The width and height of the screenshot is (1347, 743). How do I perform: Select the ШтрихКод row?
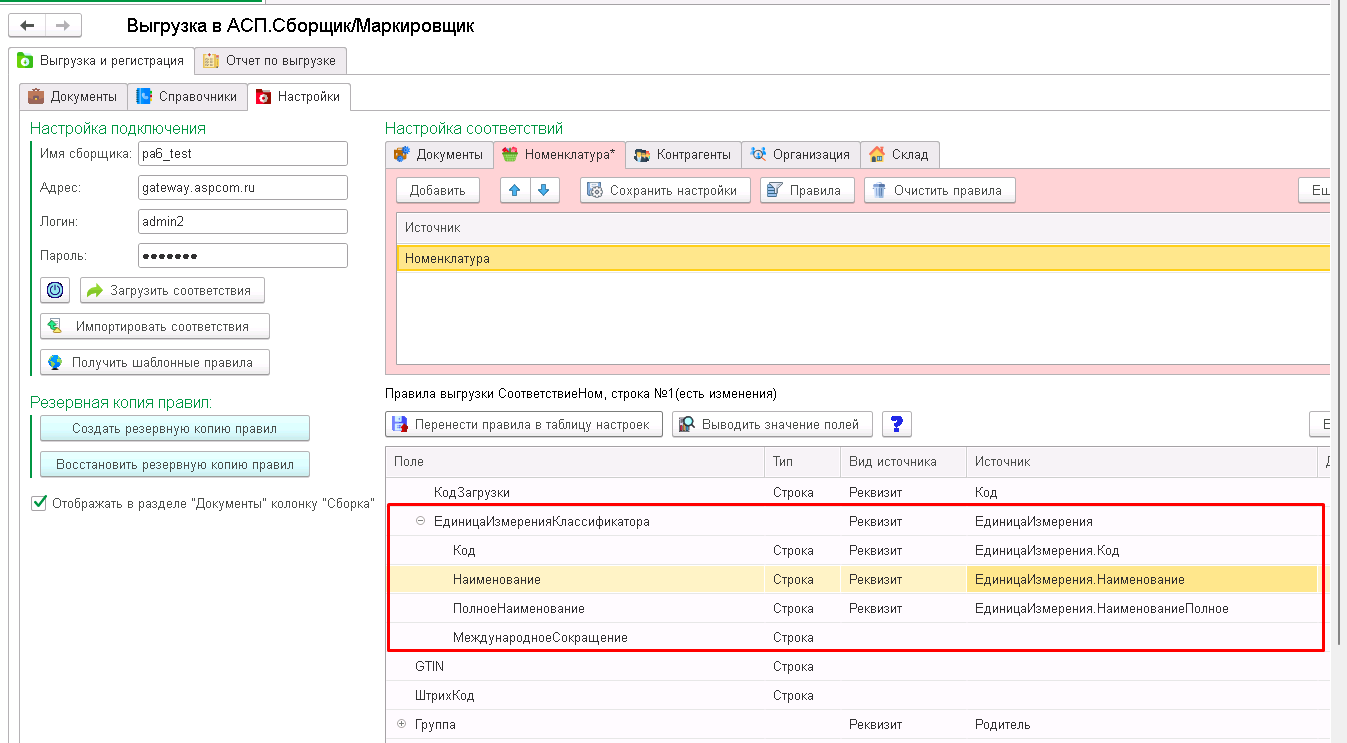click(x=857, y=695)
